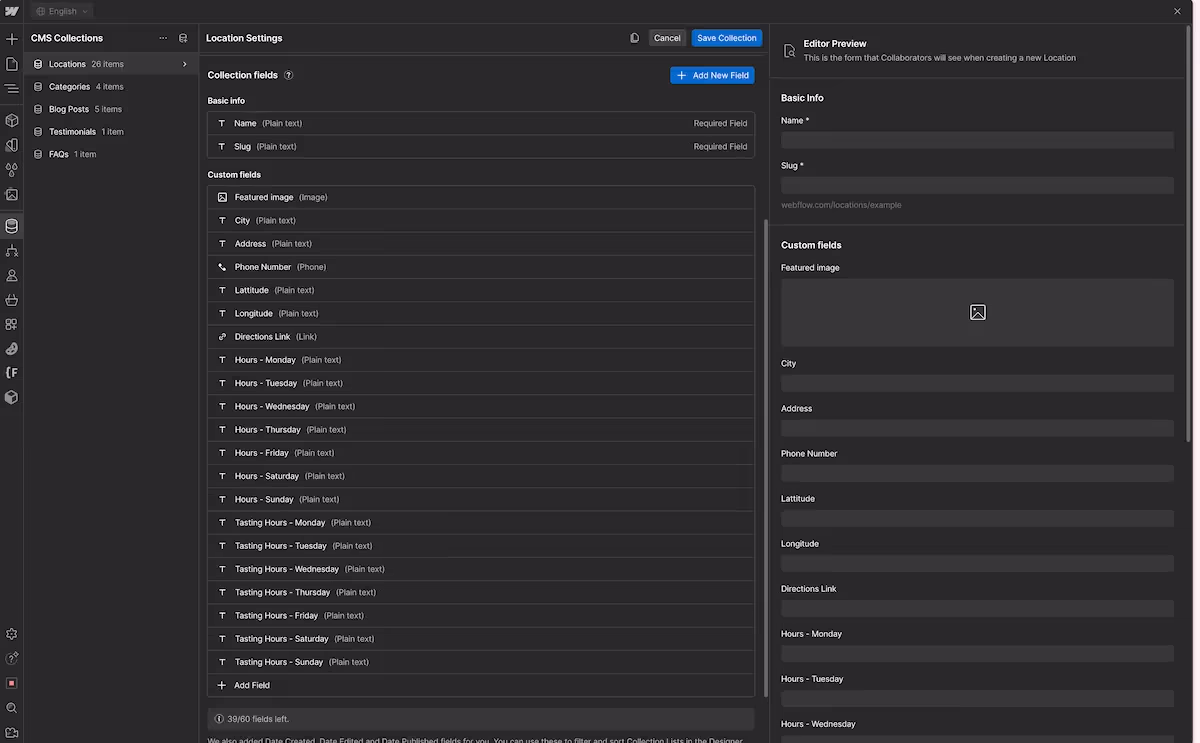Open the Add elements panel
Viewport: 1200px width, 743px height.
[x=12, y=39]
